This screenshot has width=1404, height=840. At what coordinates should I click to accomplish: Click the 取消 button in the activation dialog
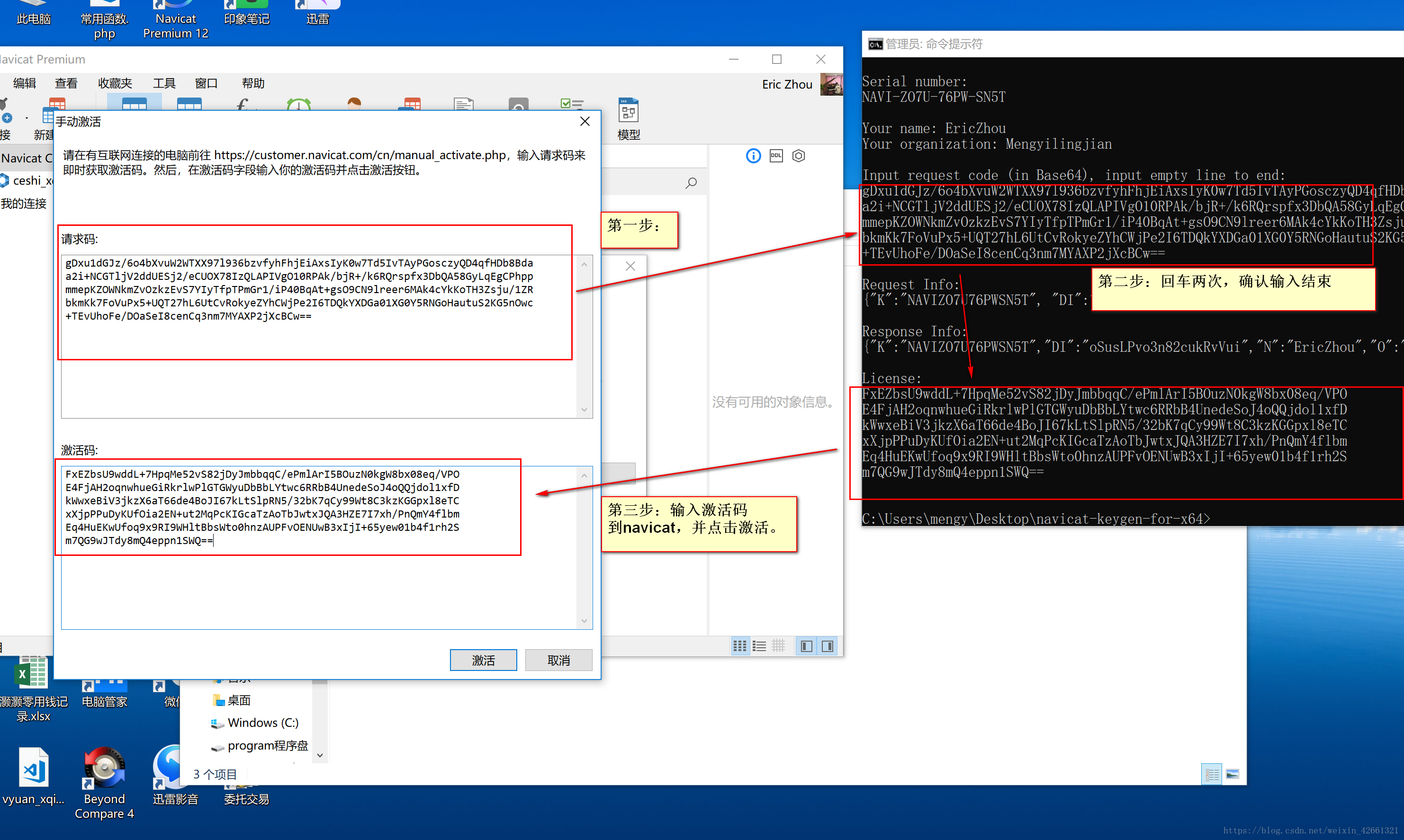click(x=558, y=660)
